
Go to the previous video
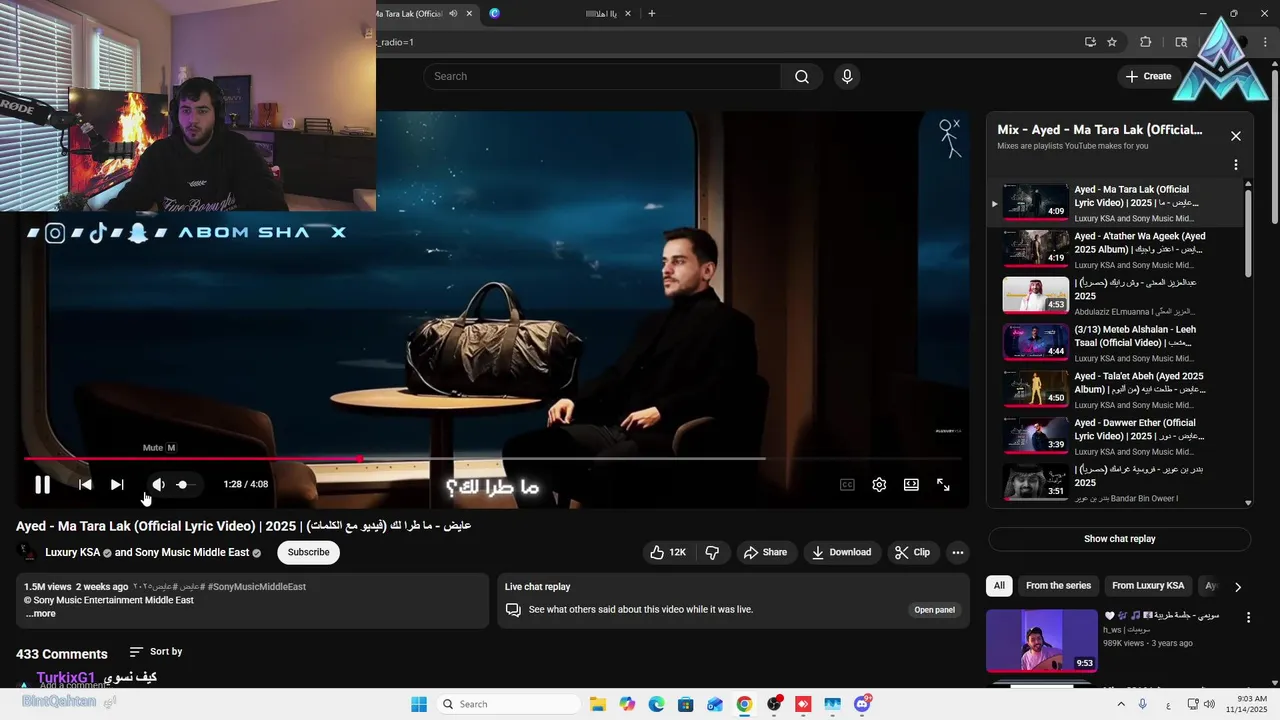(x=85, y=485)
